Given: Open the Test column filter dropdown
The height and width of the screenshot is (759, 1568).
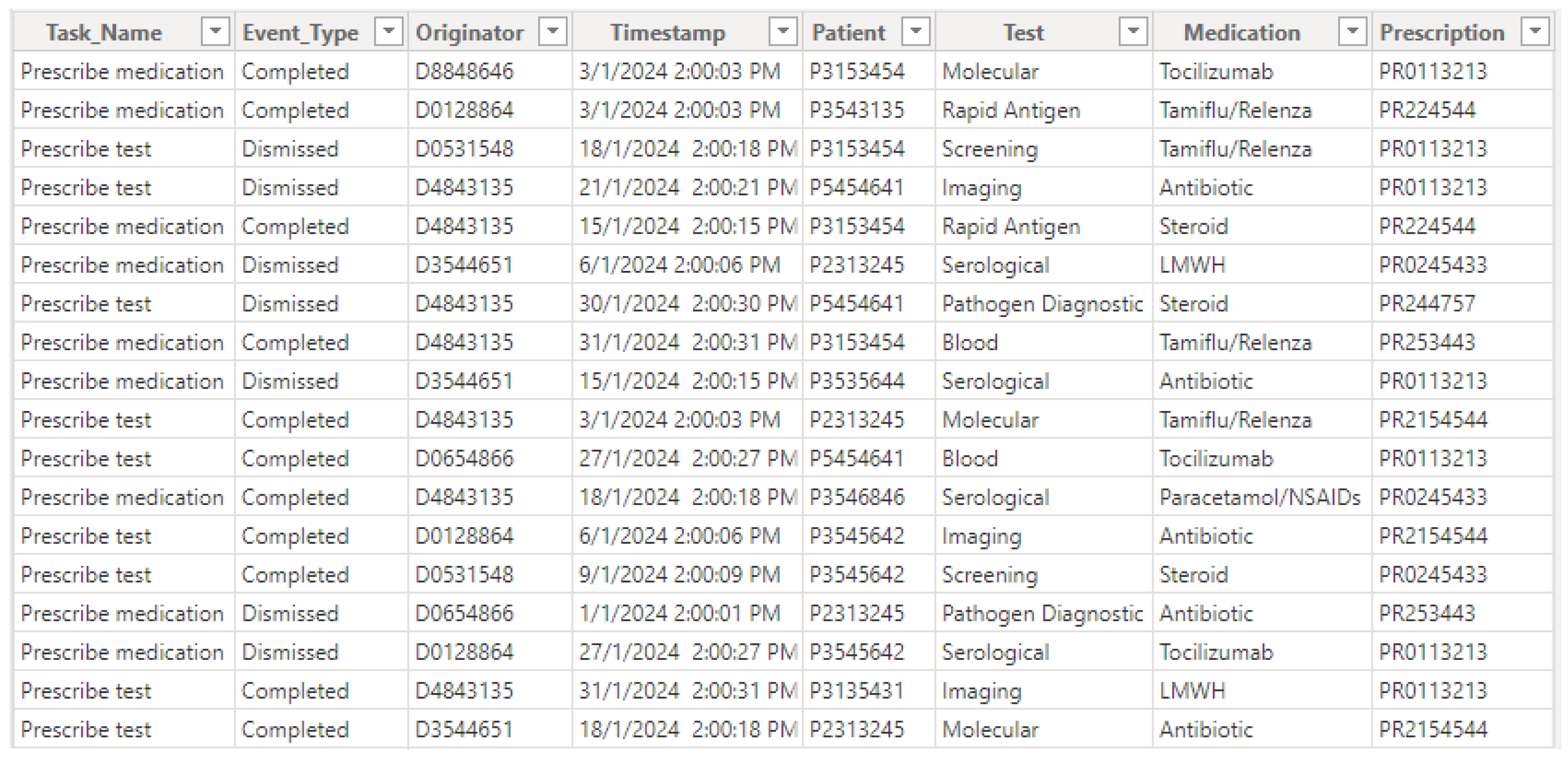Looking at the screenshot, I should point(1133,31).
